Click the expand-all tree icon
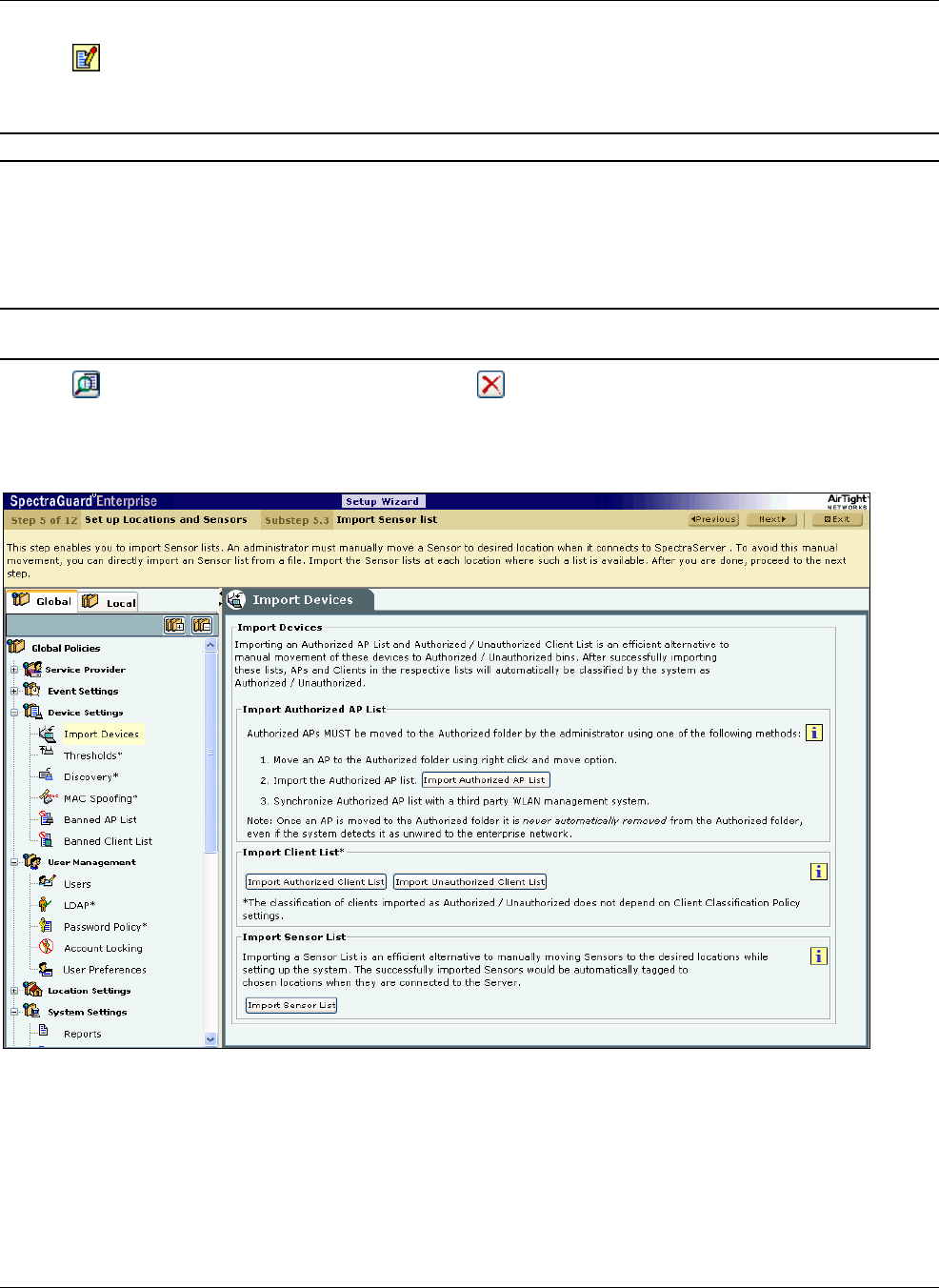939x1288 pixels. (175, 625)
